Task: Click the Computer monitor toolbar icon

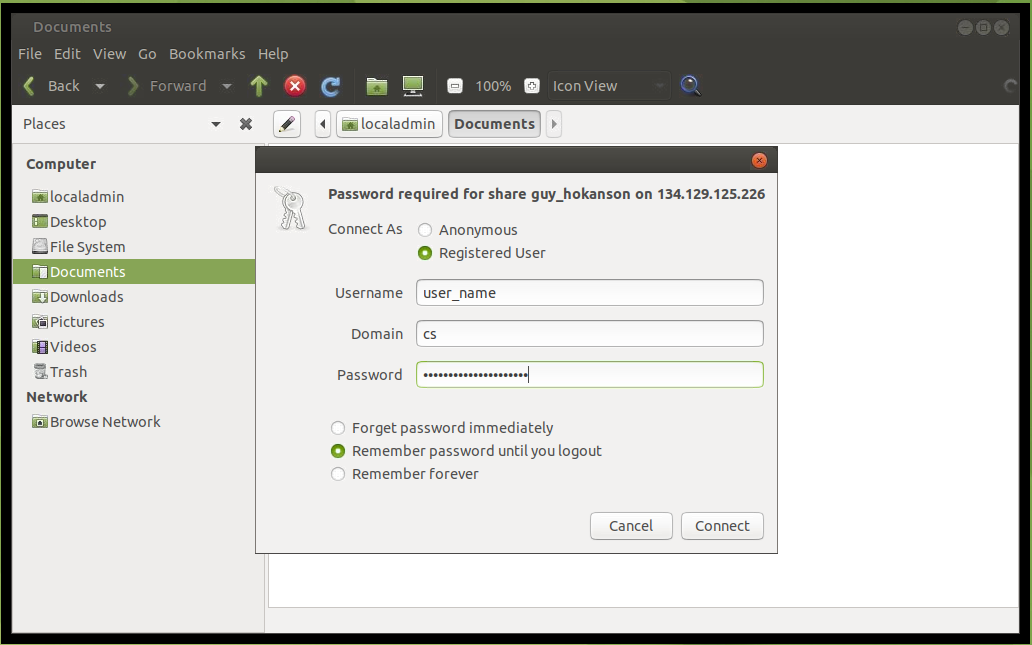Action: point(413,86)
